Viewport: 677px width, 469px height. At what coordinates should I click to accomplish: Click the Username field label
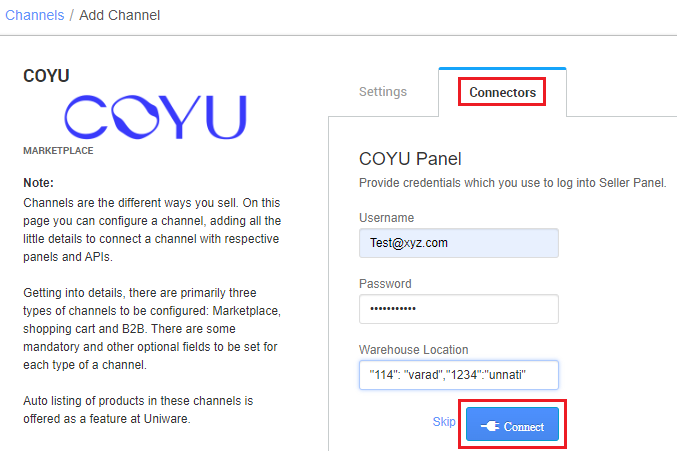tap(386, 218)
